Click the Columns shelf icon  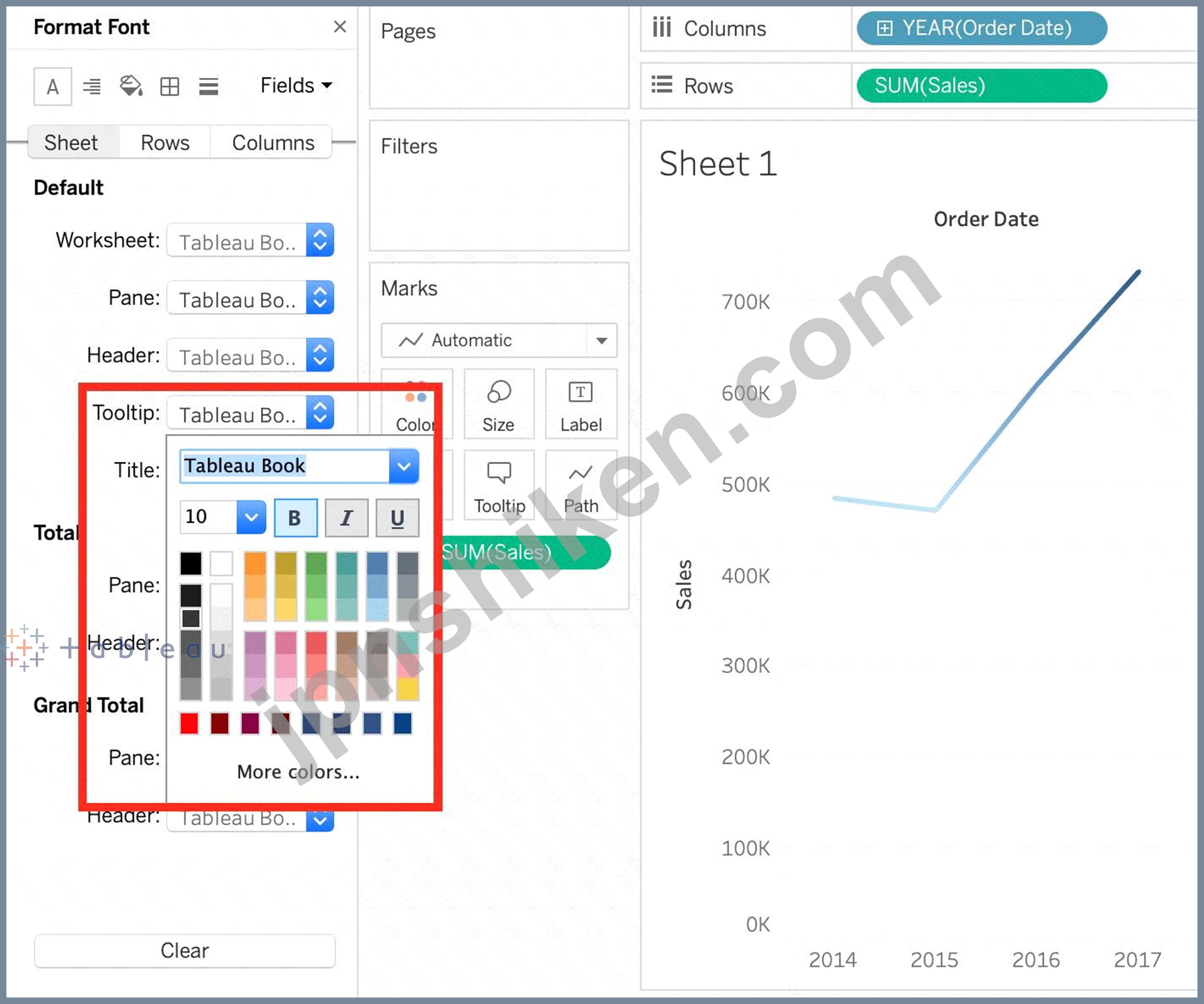(662, 27)
